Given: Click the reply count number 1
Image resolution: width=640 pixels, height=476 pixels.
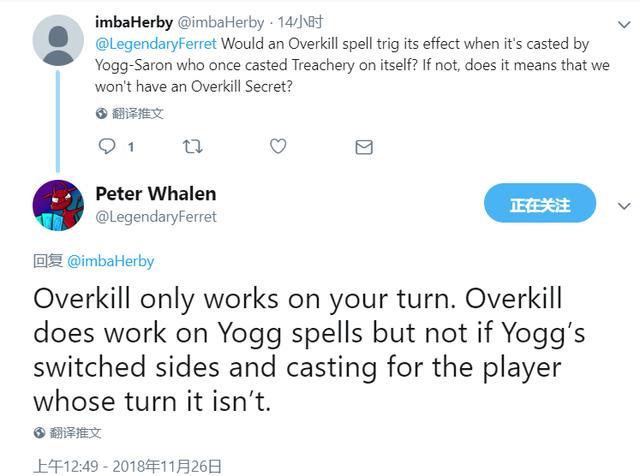Looking at the screenshot, I should pos(131,147).
